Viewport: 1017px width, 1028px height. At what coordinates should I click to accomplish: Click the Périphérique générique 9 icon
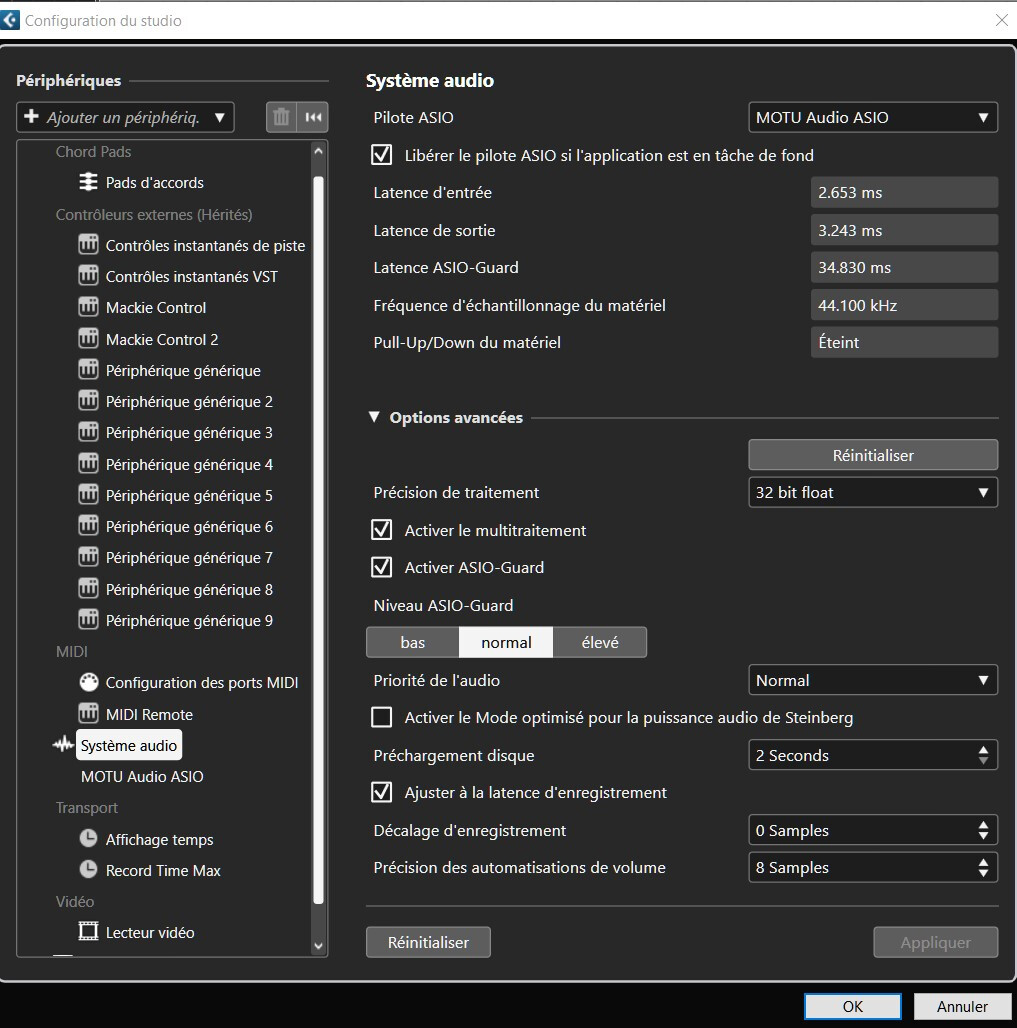88,620
